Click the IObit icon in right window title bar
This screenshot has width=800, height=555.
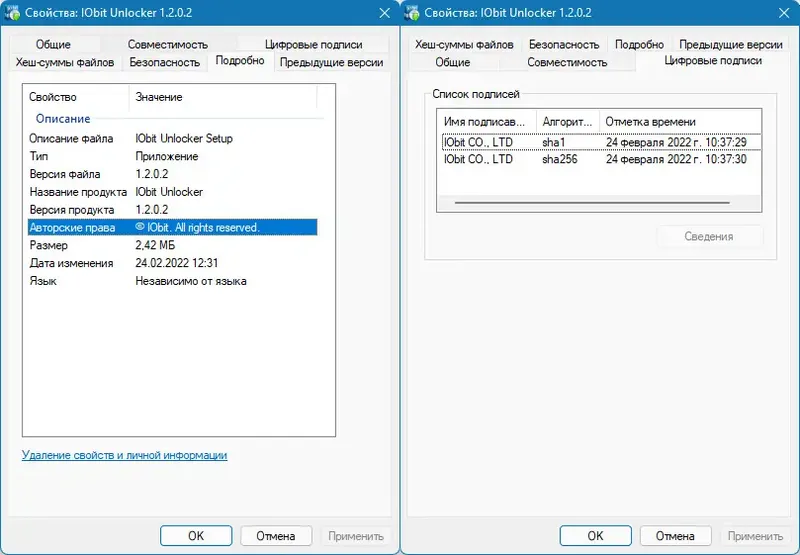(412, 12)
